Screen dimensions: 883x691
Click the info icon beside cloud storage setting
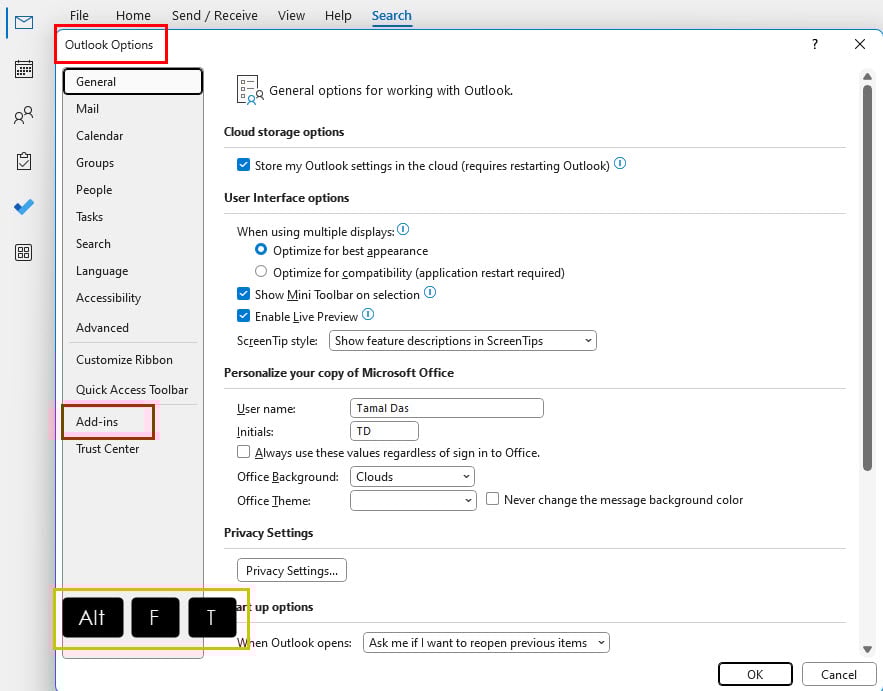pos(620,163)
